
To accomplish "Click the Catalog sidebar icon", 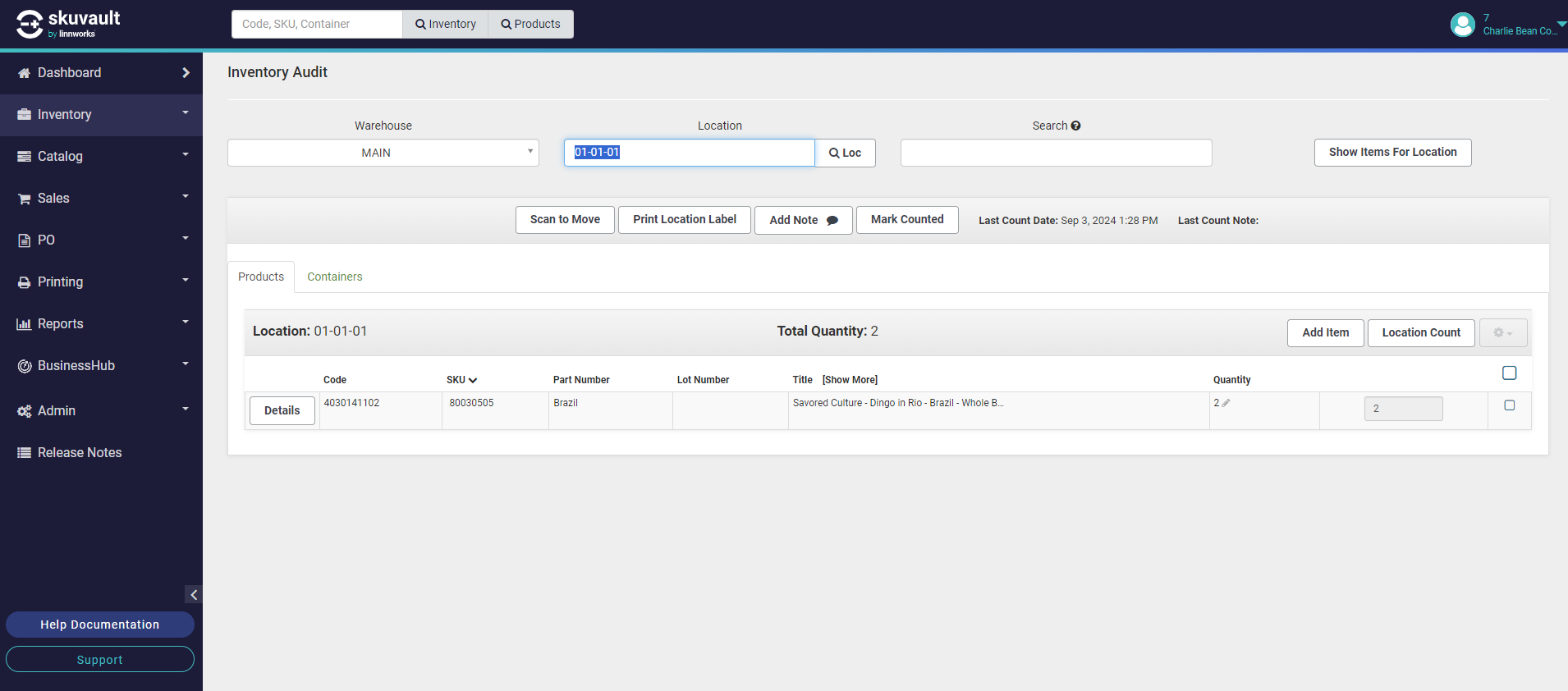I will [24, 157].
